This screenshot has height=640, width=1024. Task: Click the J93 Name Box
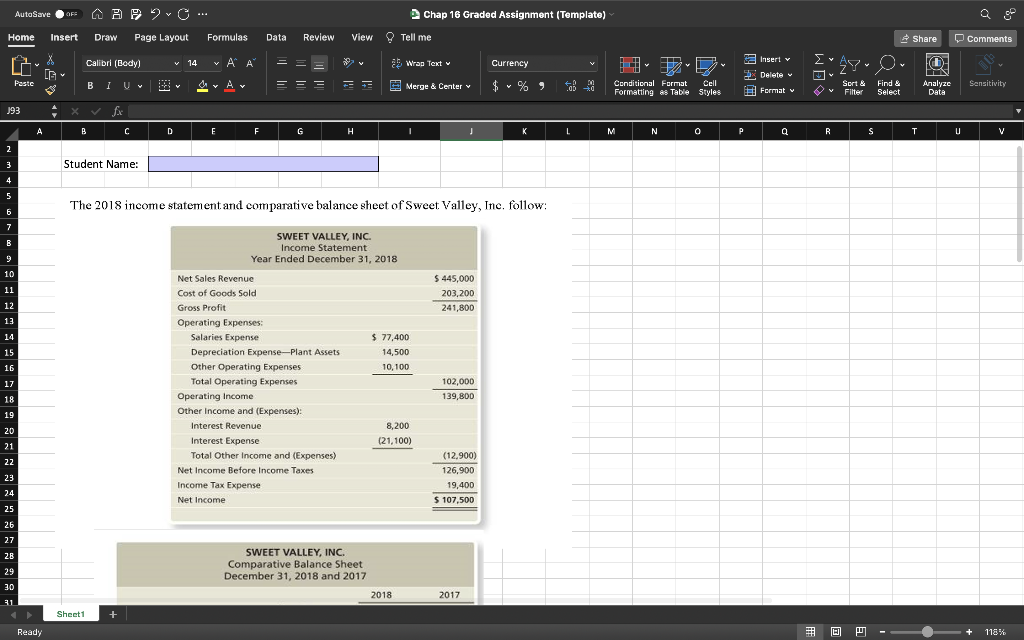coord(26,111)
